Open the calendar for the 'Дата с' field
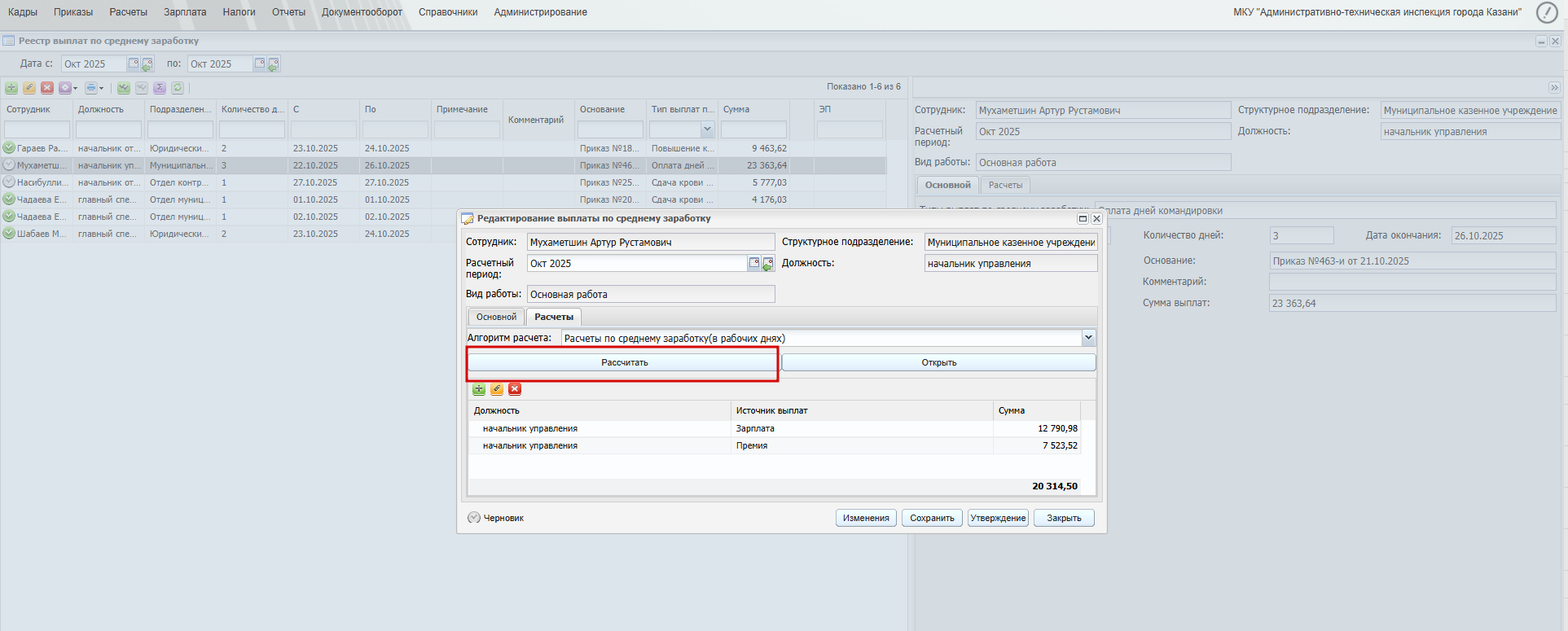1568x631 pixels. pyautogui.click(x=134, y=64)
